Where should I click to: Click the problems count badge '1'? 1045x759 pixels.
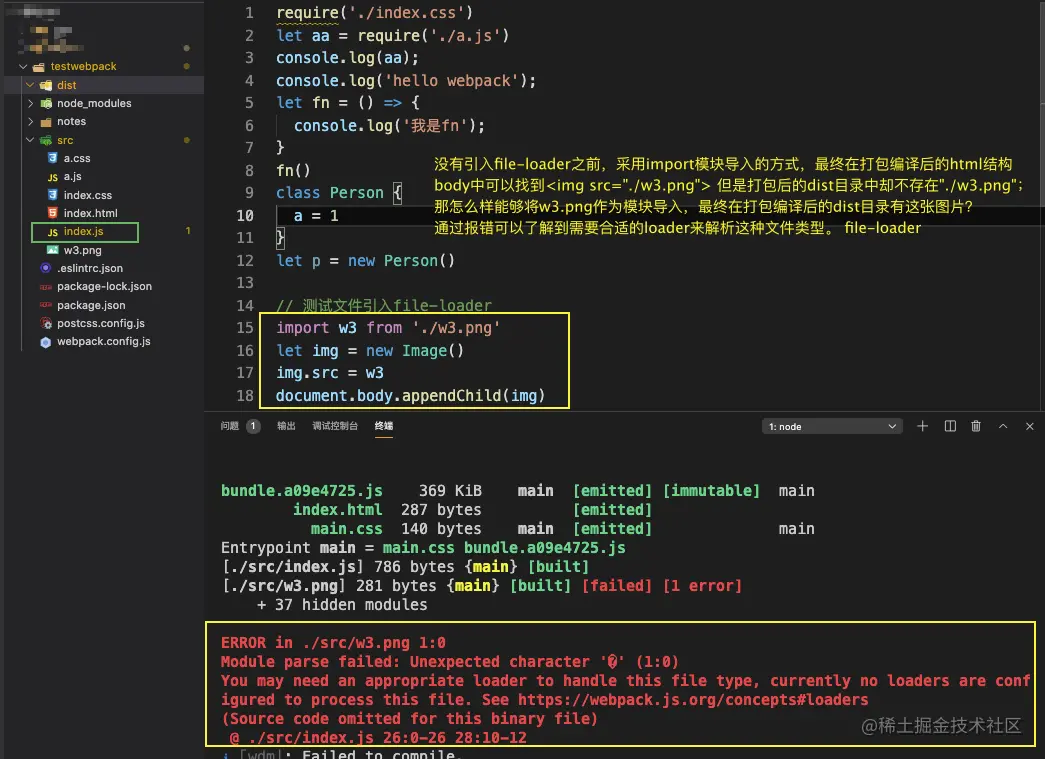(x=253, y=426)
